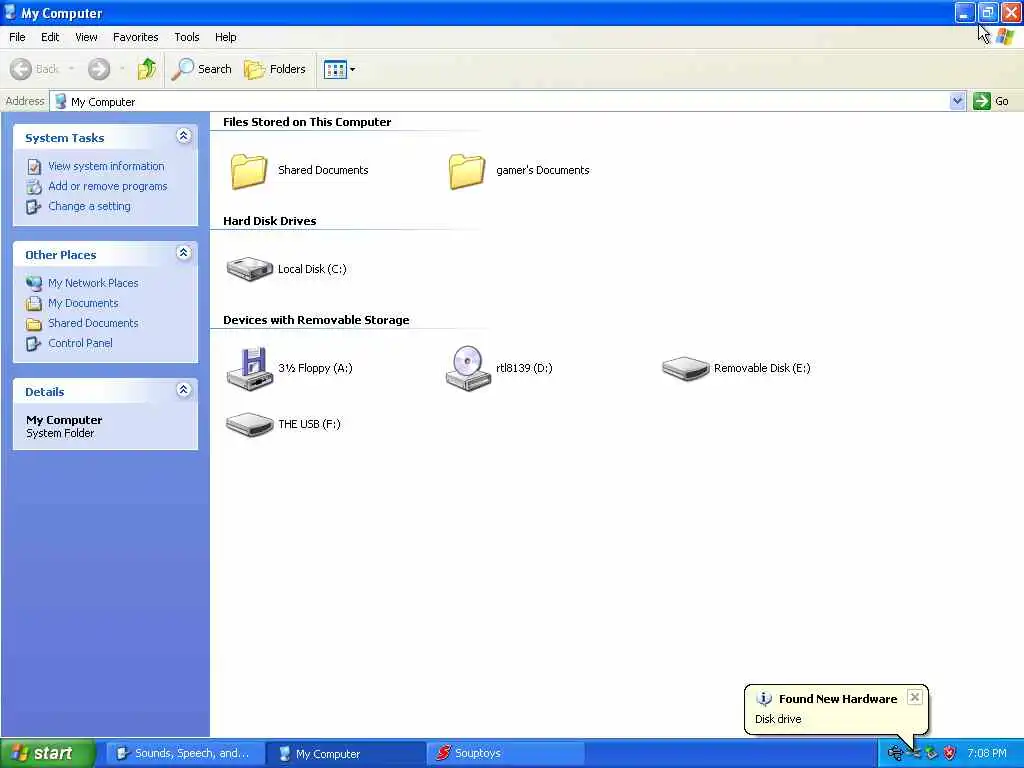Screen dimensions: 1024x768
Task: Open the Views icon dropdown
Action: [x=340, y=69]
